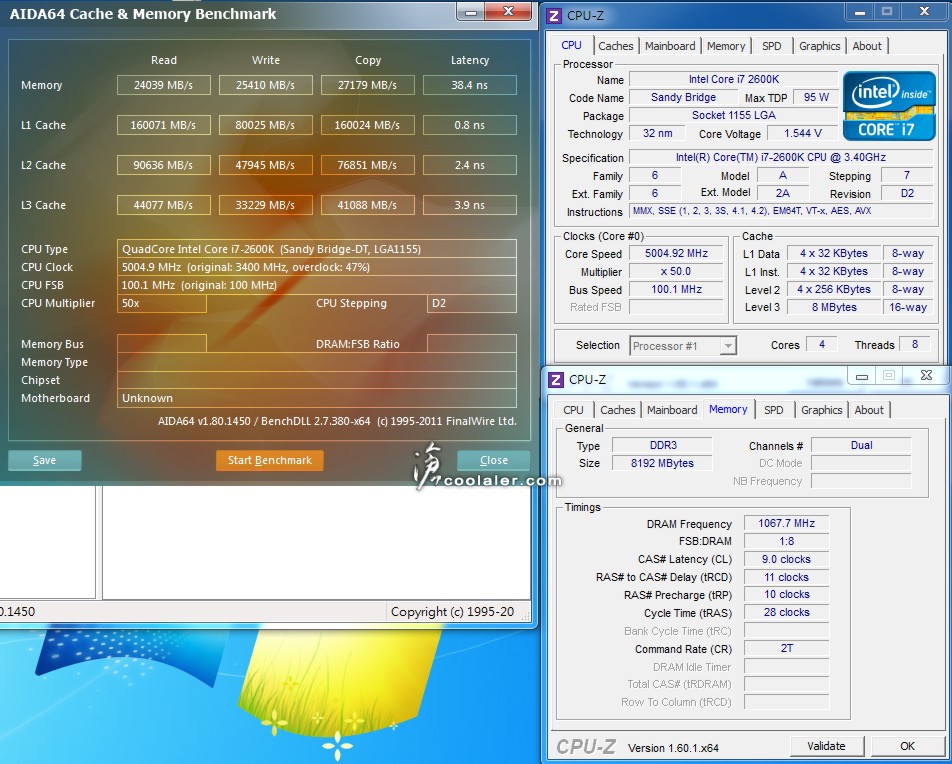The image size is (952, 764).
Task: Open the Graphics tab in upper CPU-Z
Action: tap(820, 46)
